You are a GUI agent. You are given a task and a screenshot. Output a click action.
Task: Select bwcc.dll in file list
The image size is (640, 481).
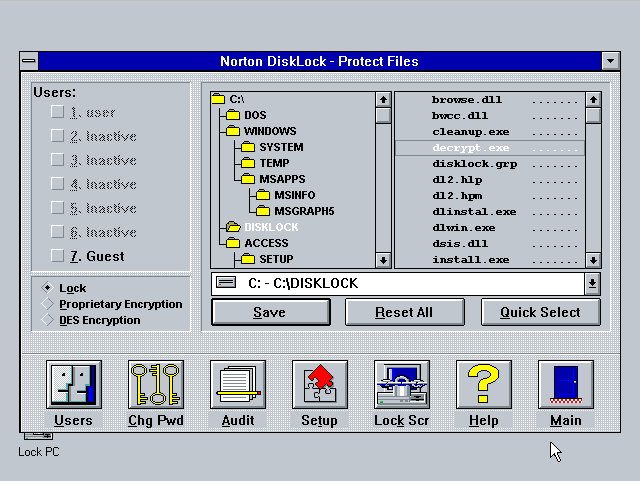(490, 116)
